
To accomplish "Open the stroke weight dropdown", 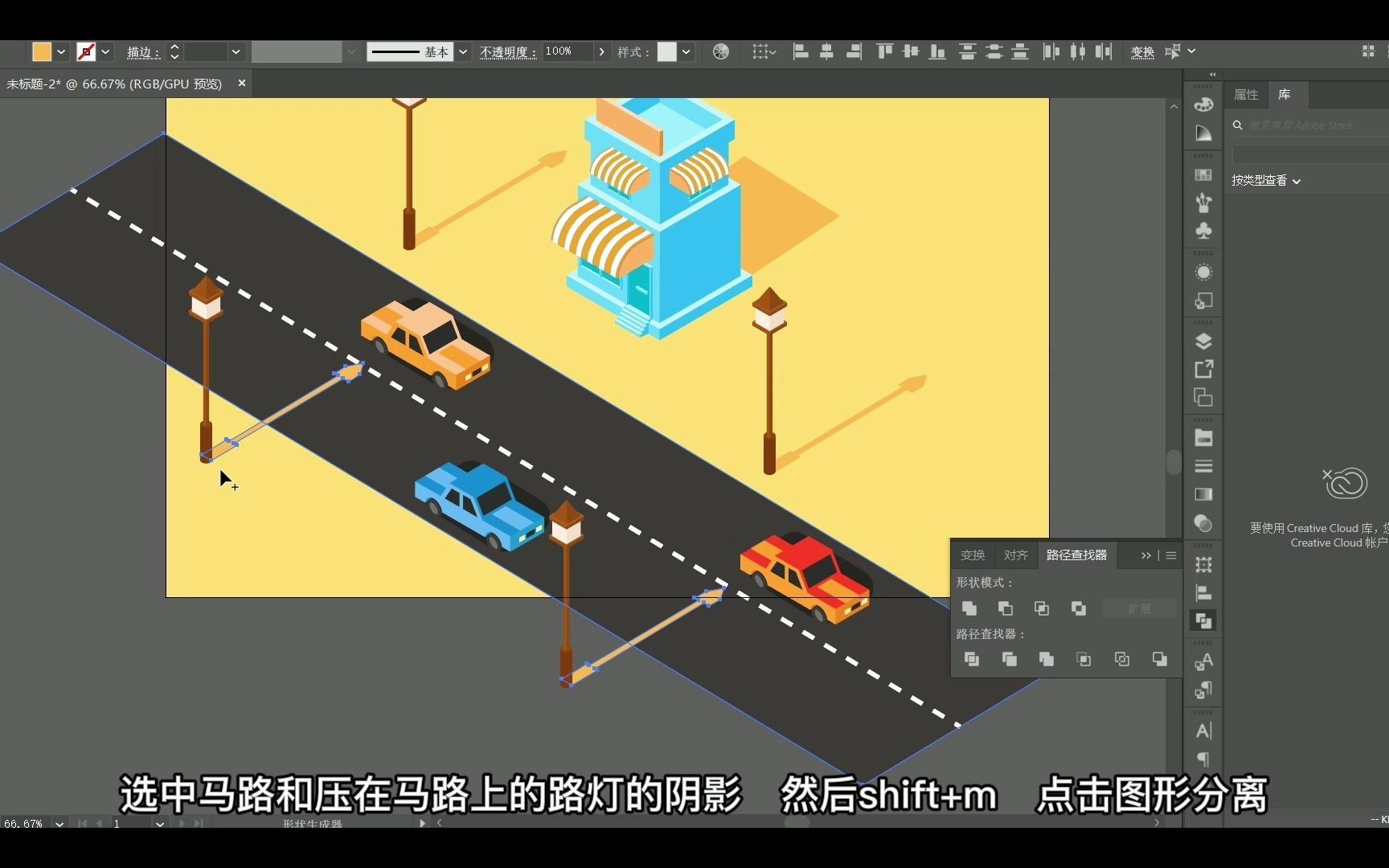I will coord(236,51).
